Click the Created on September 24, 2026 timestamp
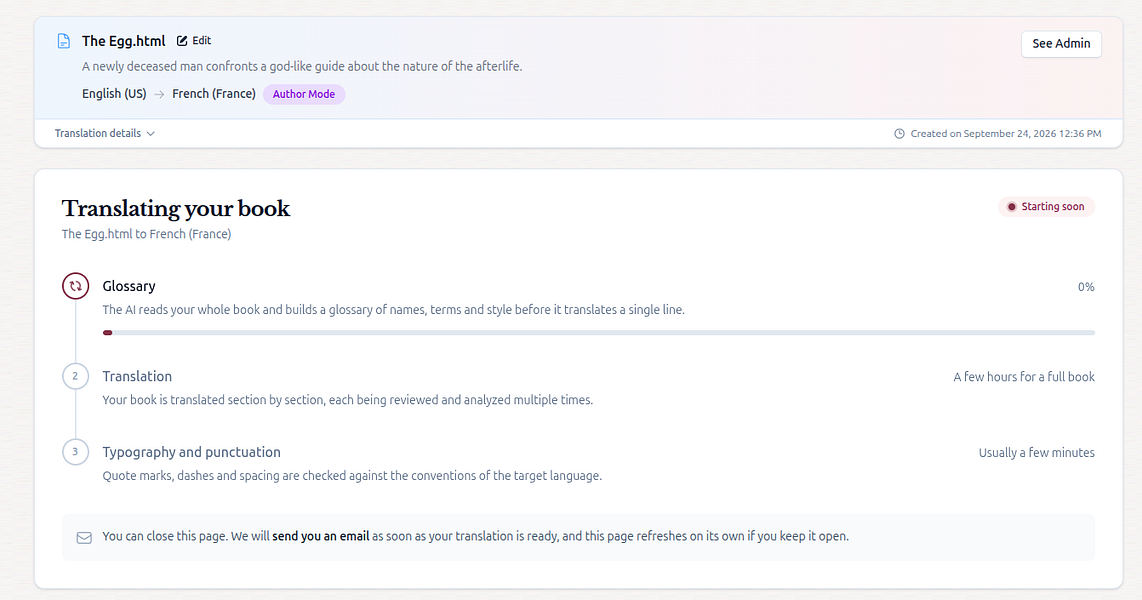 pyautogui.click(x=1006, y=134)
